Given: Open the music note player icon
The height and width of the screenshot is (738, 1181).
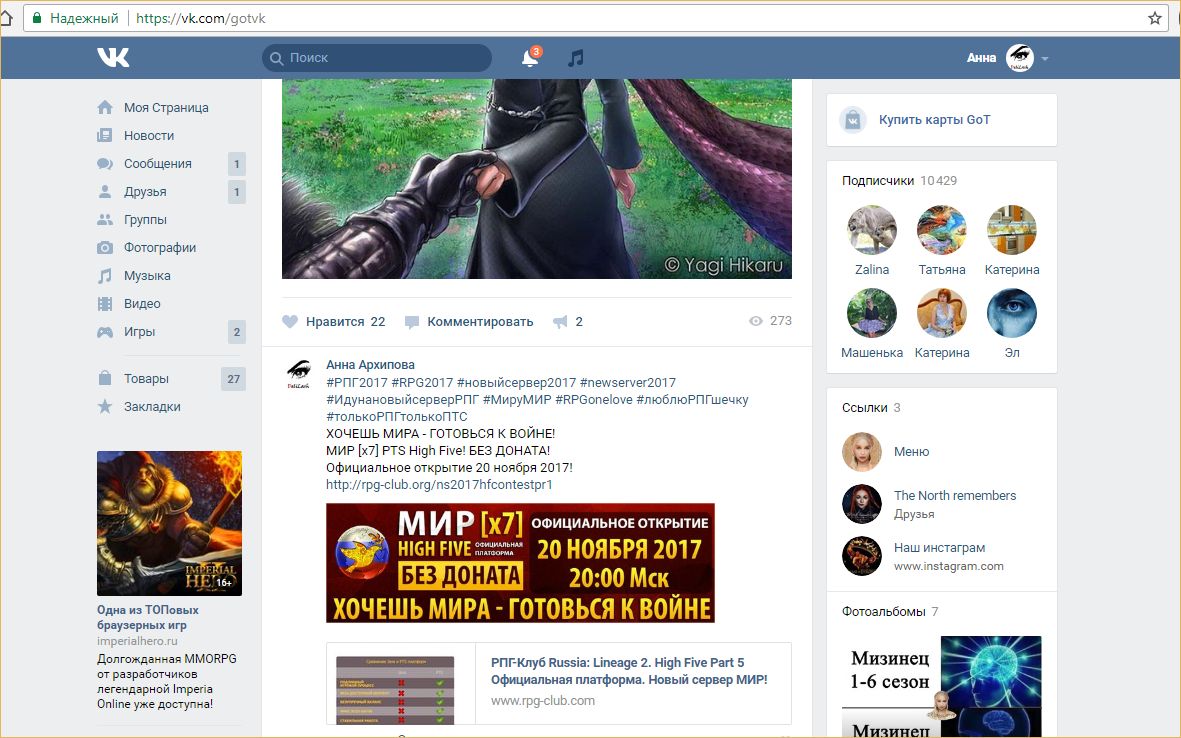Looking at the screenshot, I should (575, 58).
